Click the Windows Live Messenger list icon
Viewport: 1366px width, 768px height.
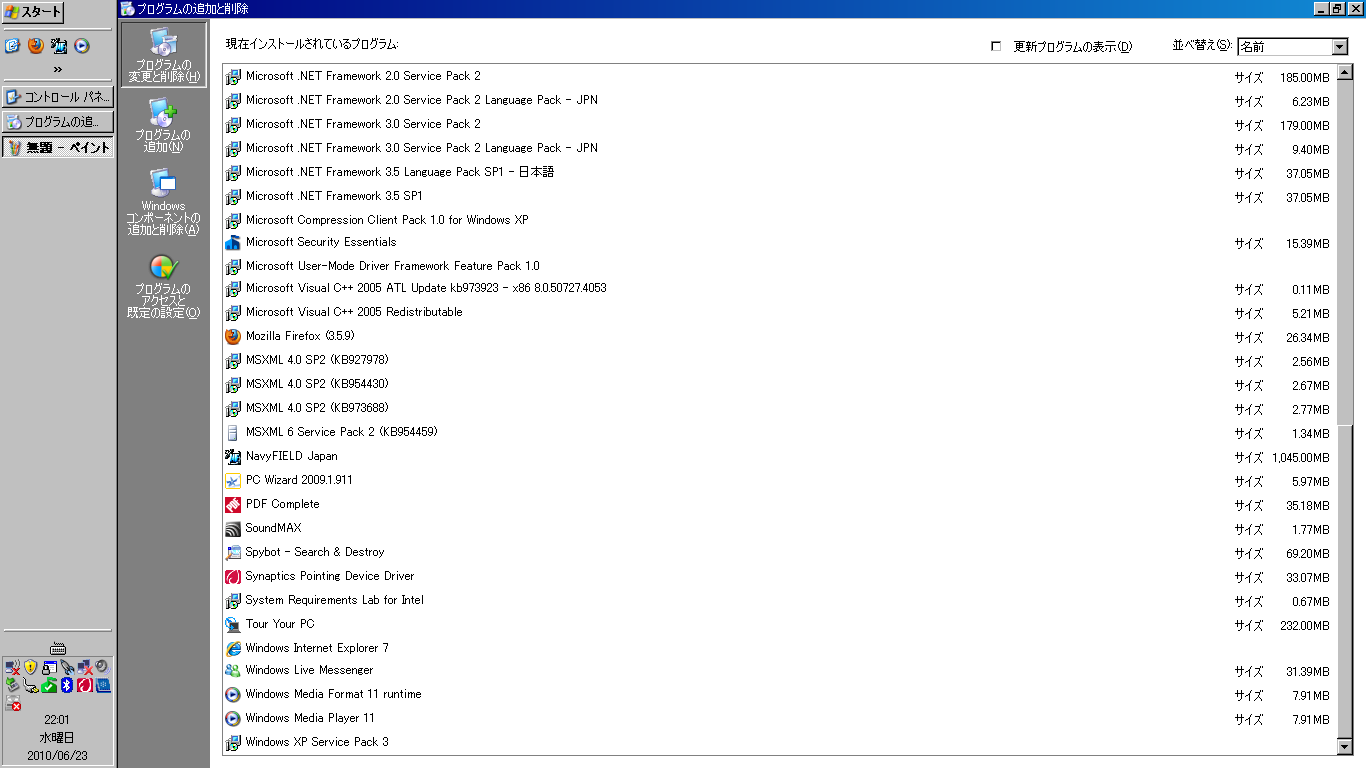(233, 671)
